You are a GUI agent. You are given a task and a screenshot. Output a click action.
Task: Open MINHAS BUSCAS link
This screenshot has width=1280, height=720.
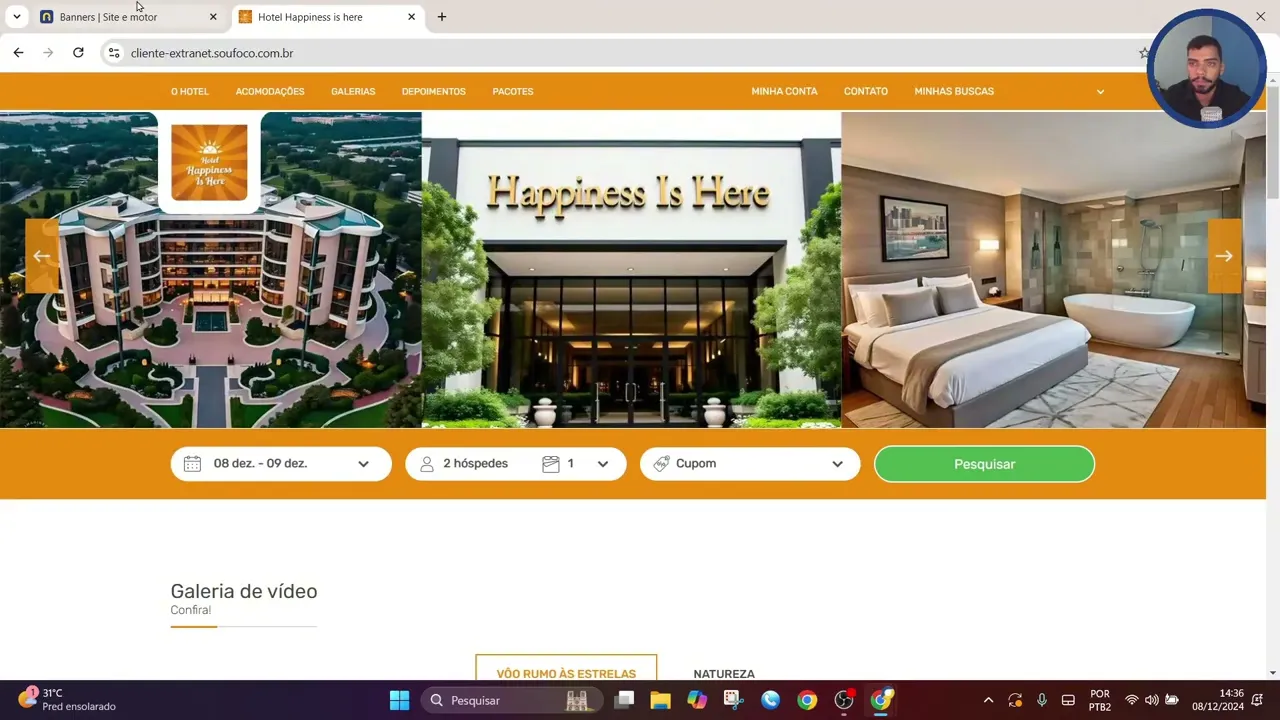[954, 91]
